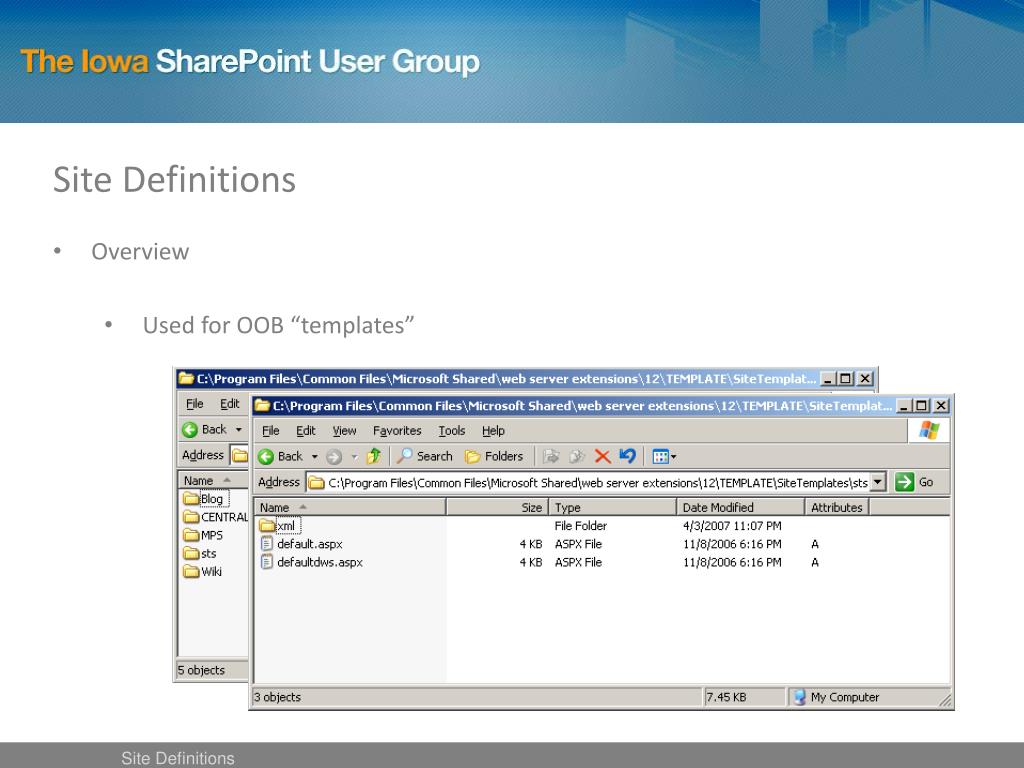This screenshot has width=1024, height=768.
Task: Sort by Size column header
Action: pyautogui.click(x=498, y=507)
